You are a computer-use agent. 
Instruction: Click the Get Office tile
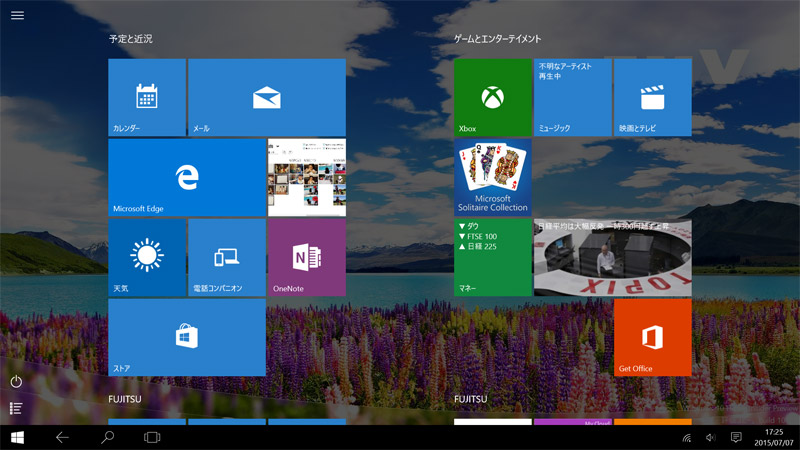(652, 337)
